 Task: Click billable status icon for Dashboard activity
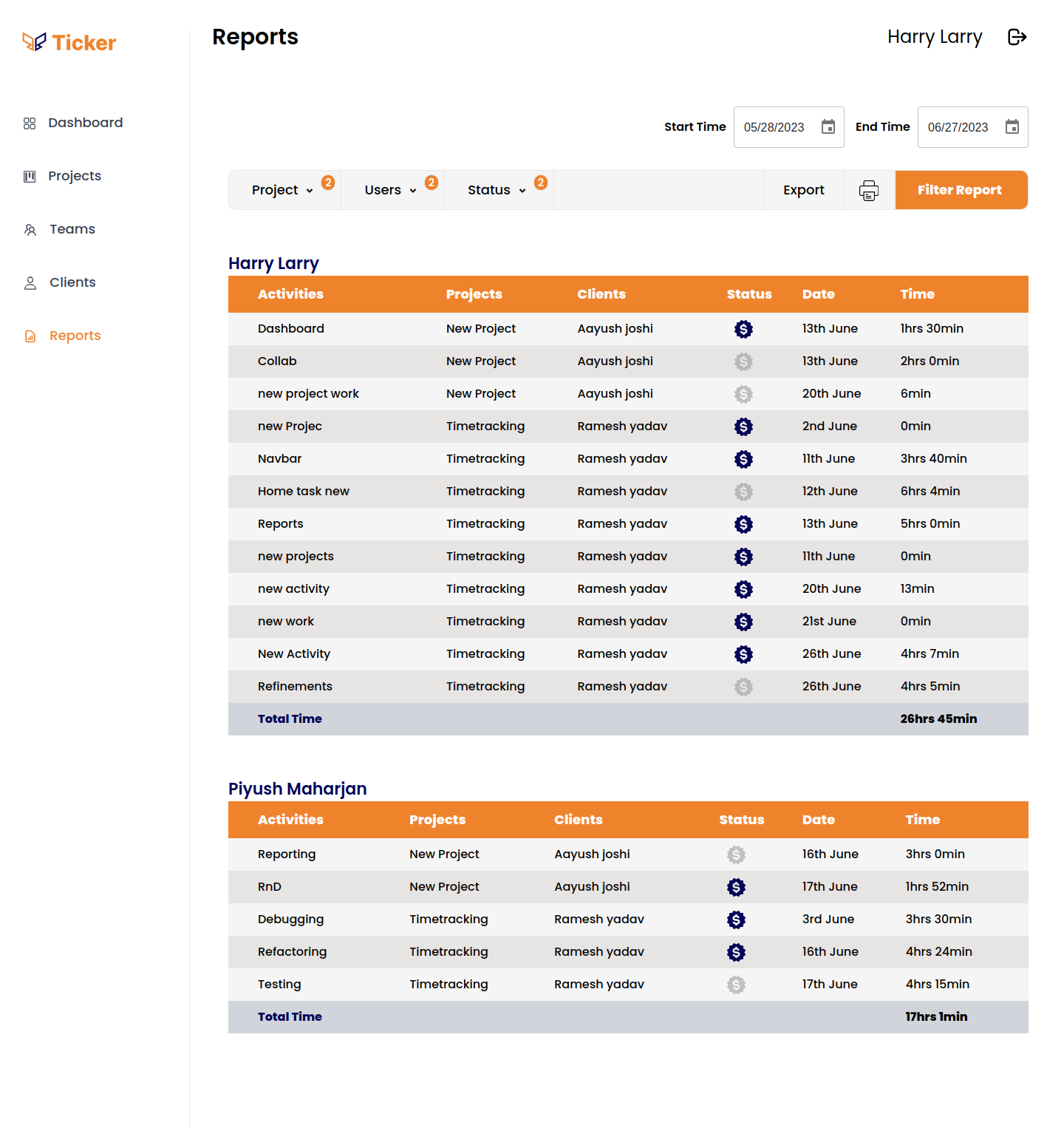click(x=743, y=329)
